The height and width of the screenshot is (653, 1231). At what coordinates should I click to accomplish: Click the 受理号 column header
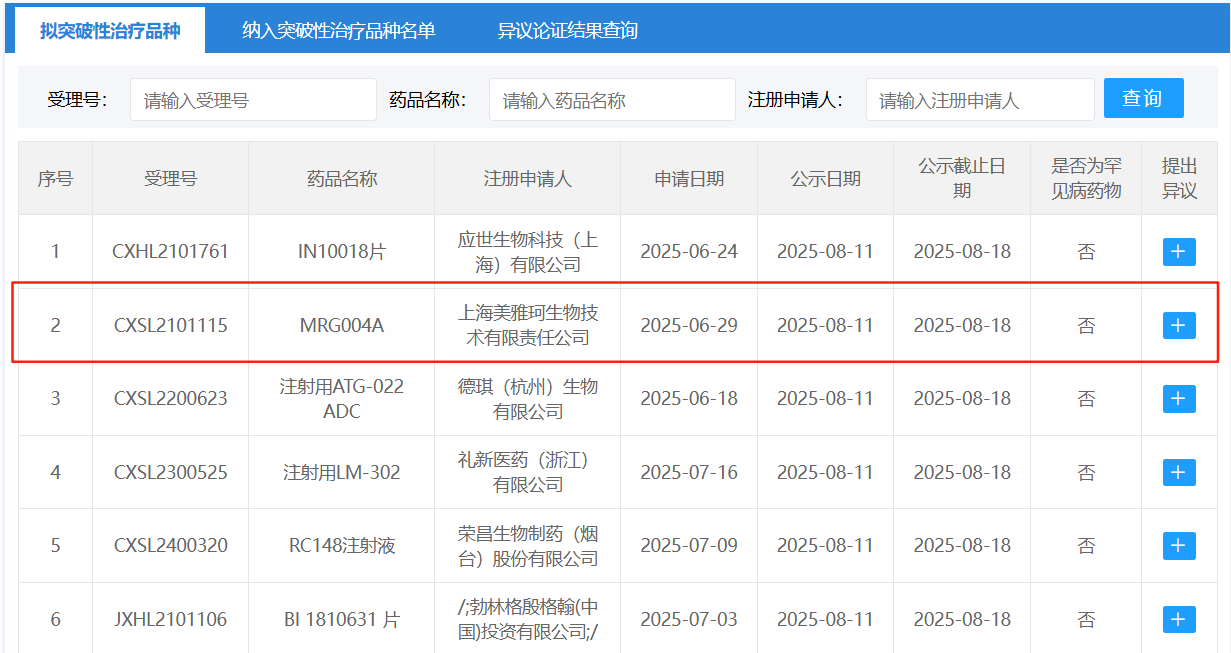170,179
